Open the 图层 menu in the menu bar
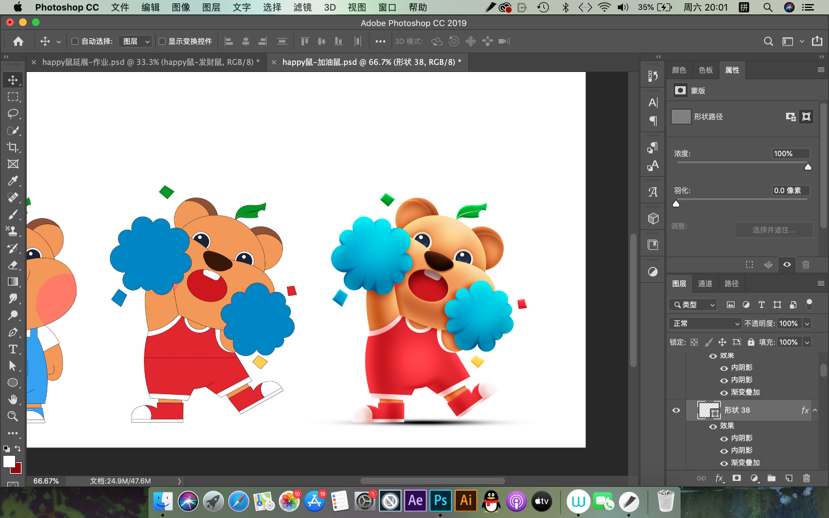 pos(211,7)
